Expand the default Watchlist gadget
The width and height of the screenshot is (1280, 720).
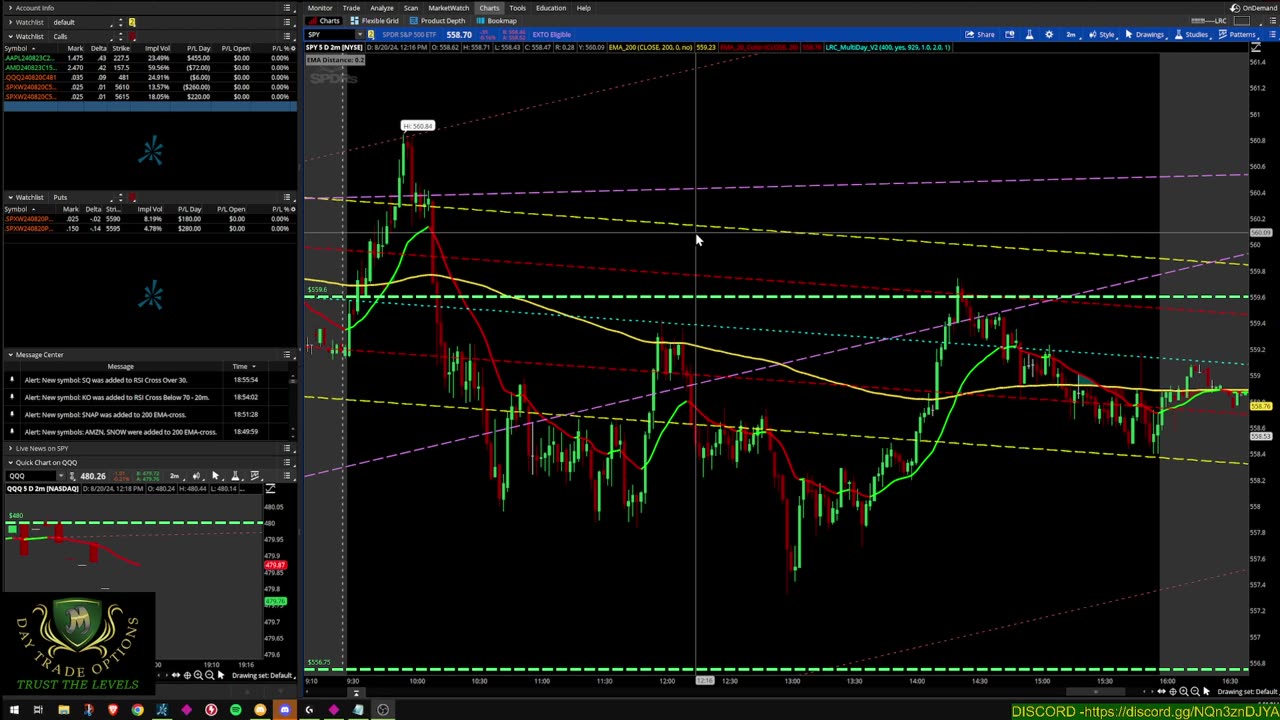click(9, 22)
